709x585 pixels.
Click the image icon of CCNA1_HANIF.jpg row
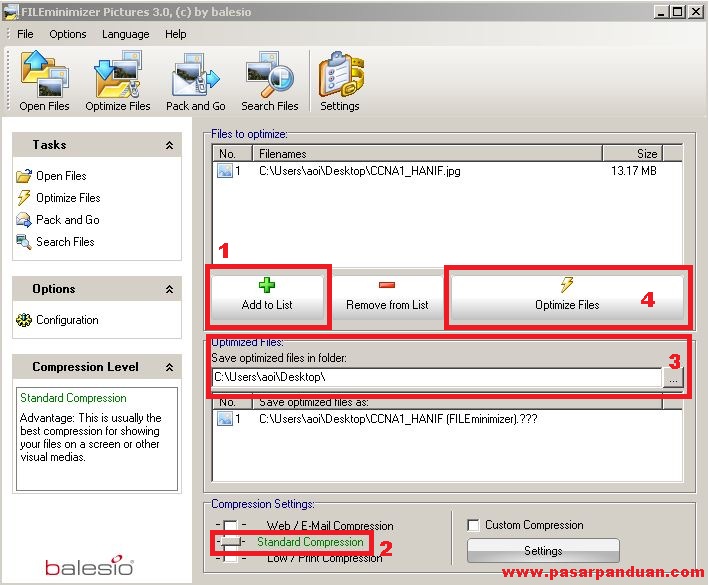point(225,171)
